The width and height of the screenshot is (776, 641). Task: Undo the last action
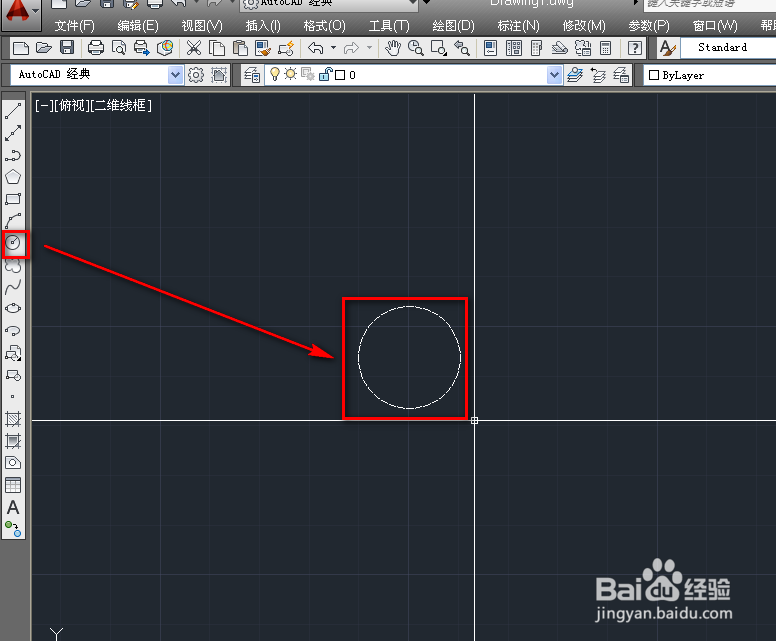[316, 48]
